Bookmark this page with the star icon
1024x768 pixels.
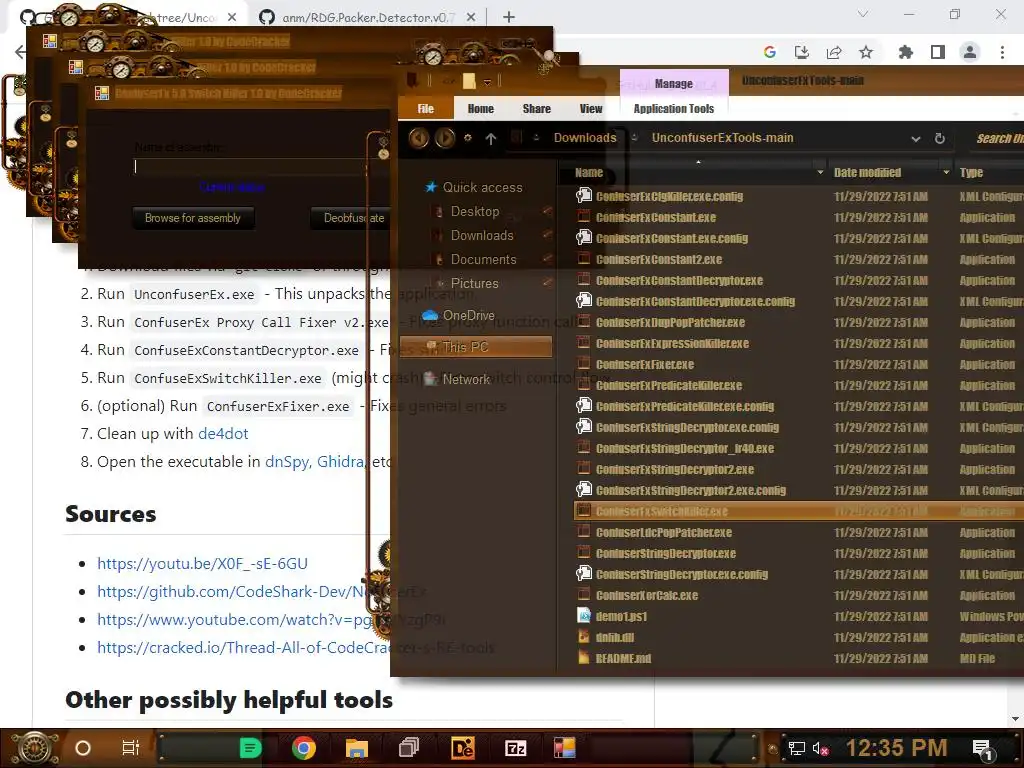pyautogui.click(x=866, y=52)
